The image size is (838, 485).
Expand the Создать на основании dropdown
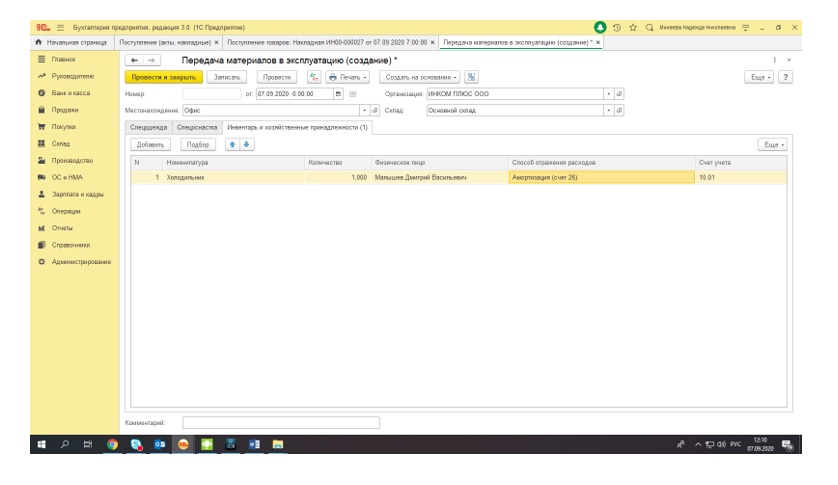tap(423, 77)
